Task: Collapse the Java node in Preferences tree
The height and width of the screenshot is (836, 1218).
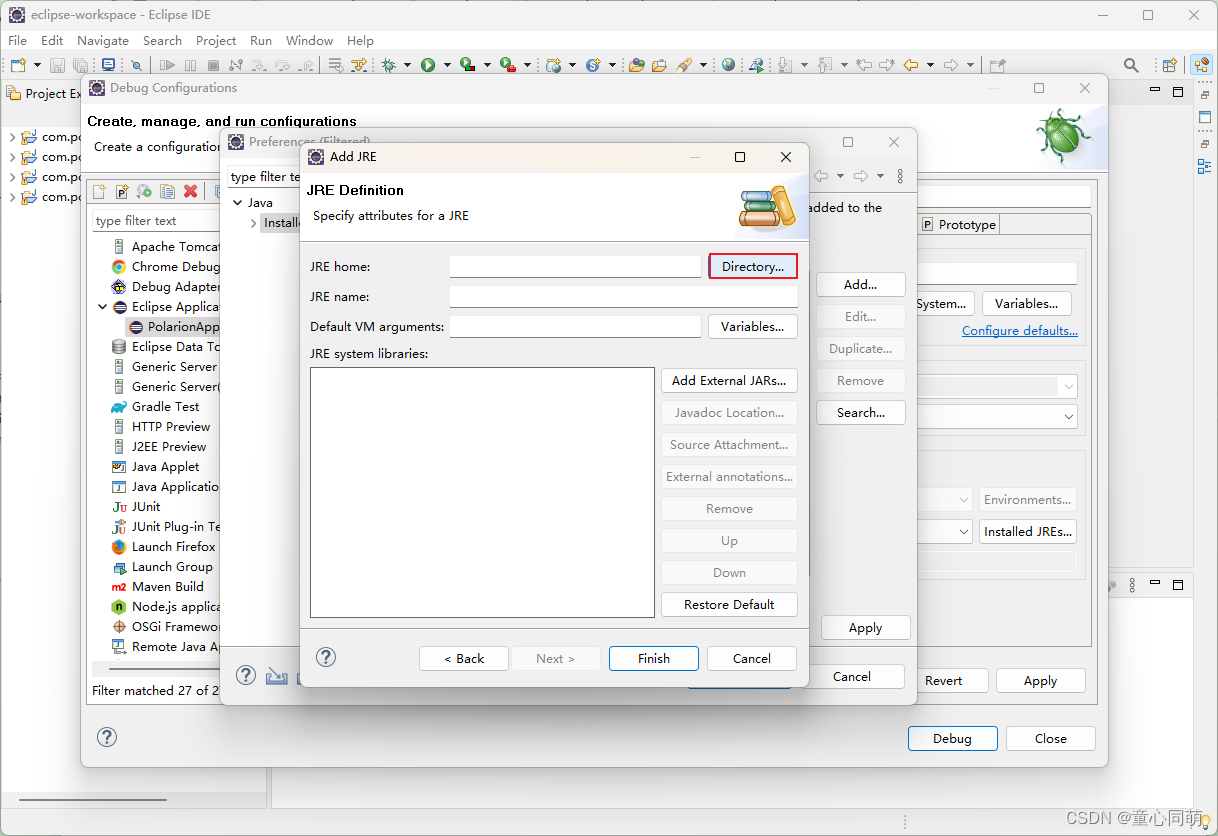Action: point(238,203)
